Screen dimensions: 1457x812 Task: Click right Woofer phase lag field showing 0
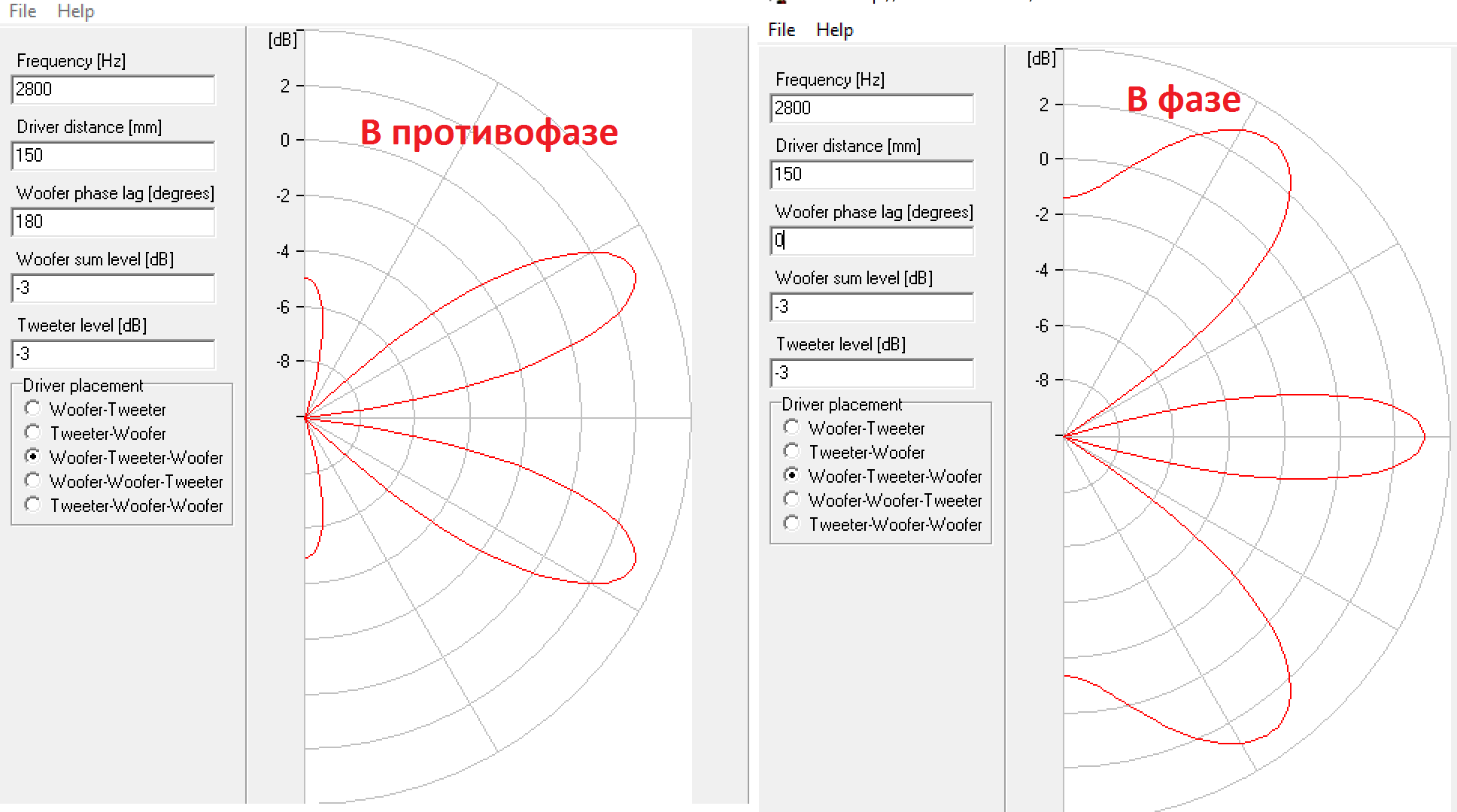pos(872,241)
